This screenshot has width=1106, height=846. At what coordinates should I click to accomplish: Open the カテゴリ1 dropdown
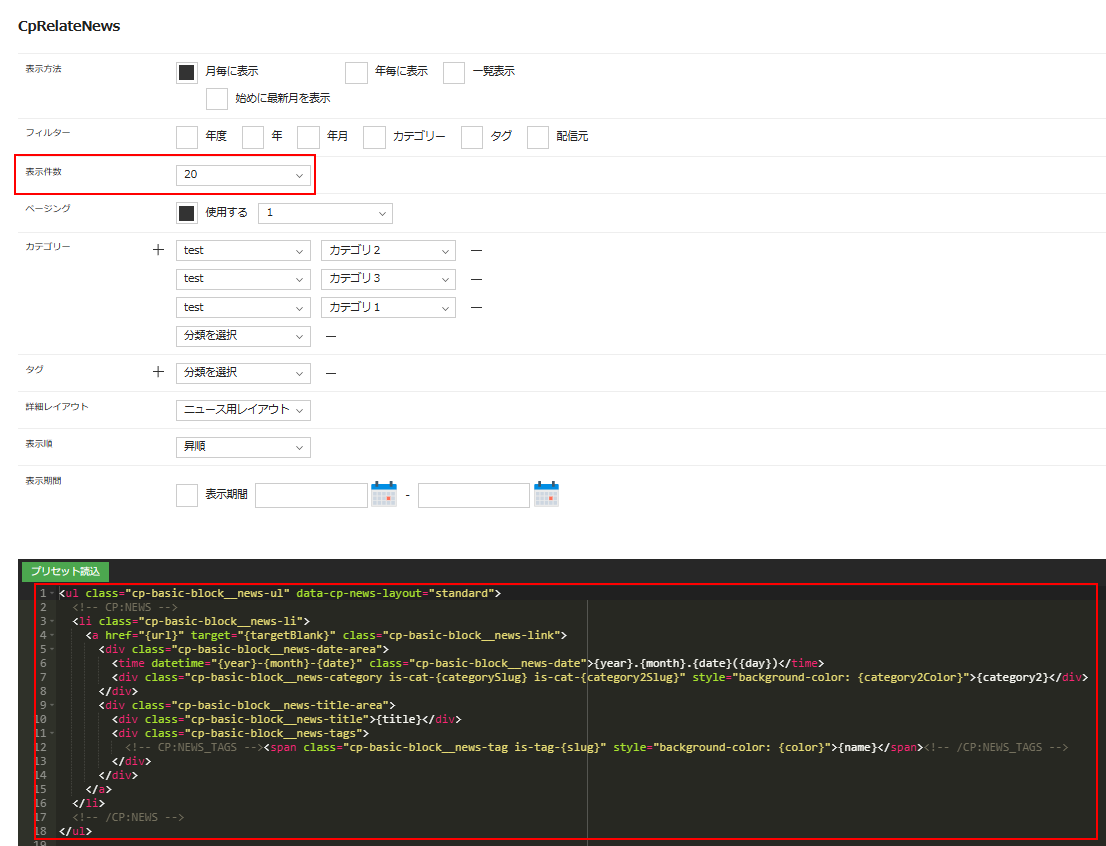389,308
